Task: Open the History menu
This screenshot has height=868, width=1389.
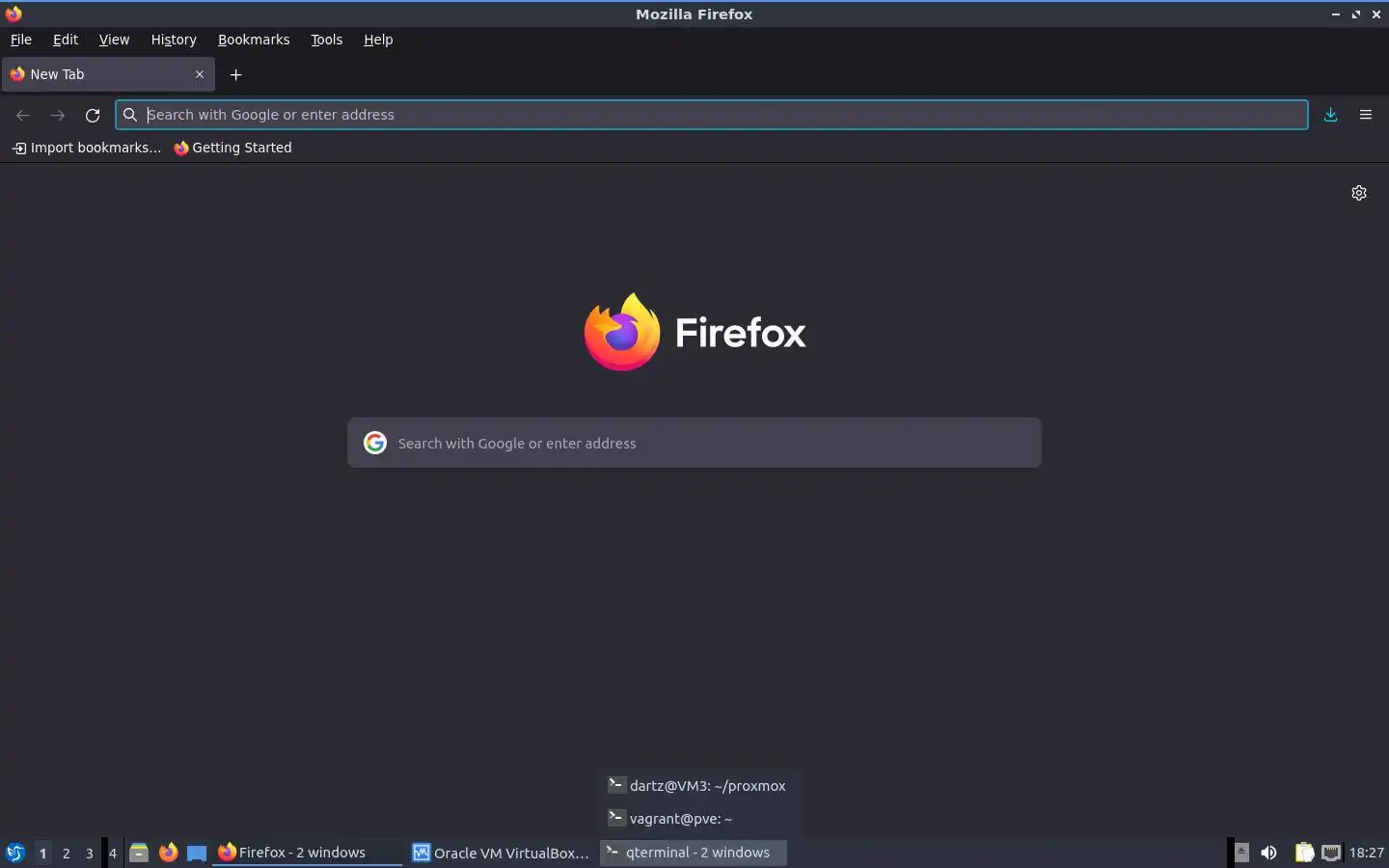Action: pyautogui.click(x=174, y=40)
